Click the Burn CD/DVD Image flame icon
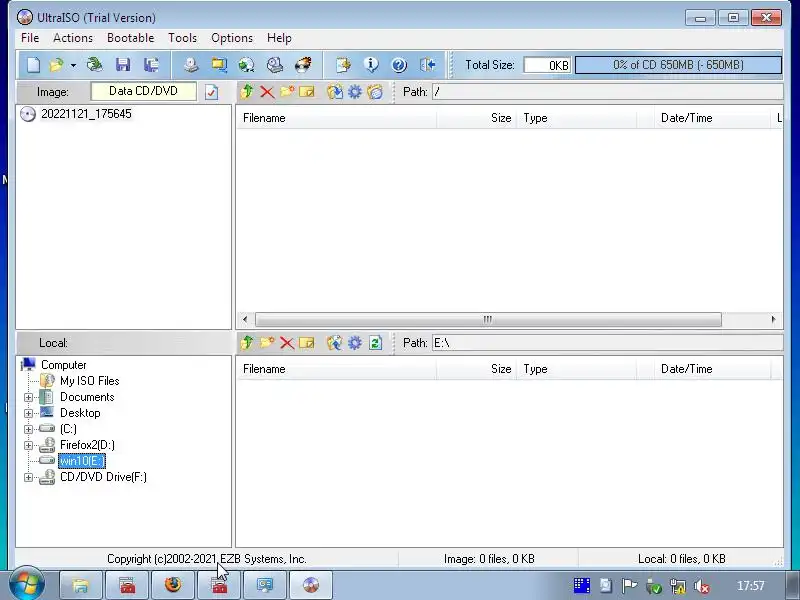The width and height of the screenshot is (800, 600). tap(303, 65)
